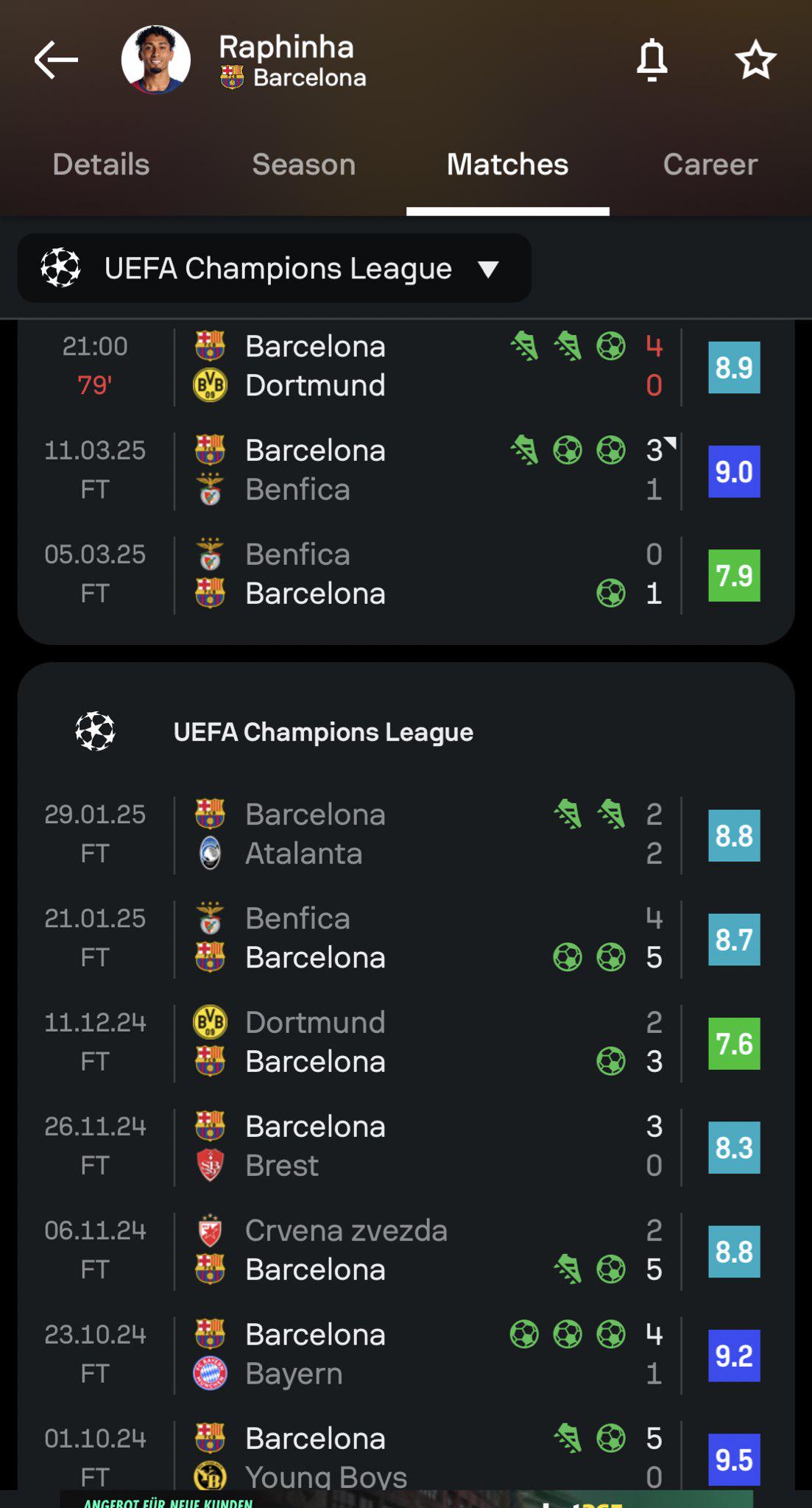Viewport: 812px width, 1508px height.
Task: Switch to the Details tab
Action: (101, 164)
